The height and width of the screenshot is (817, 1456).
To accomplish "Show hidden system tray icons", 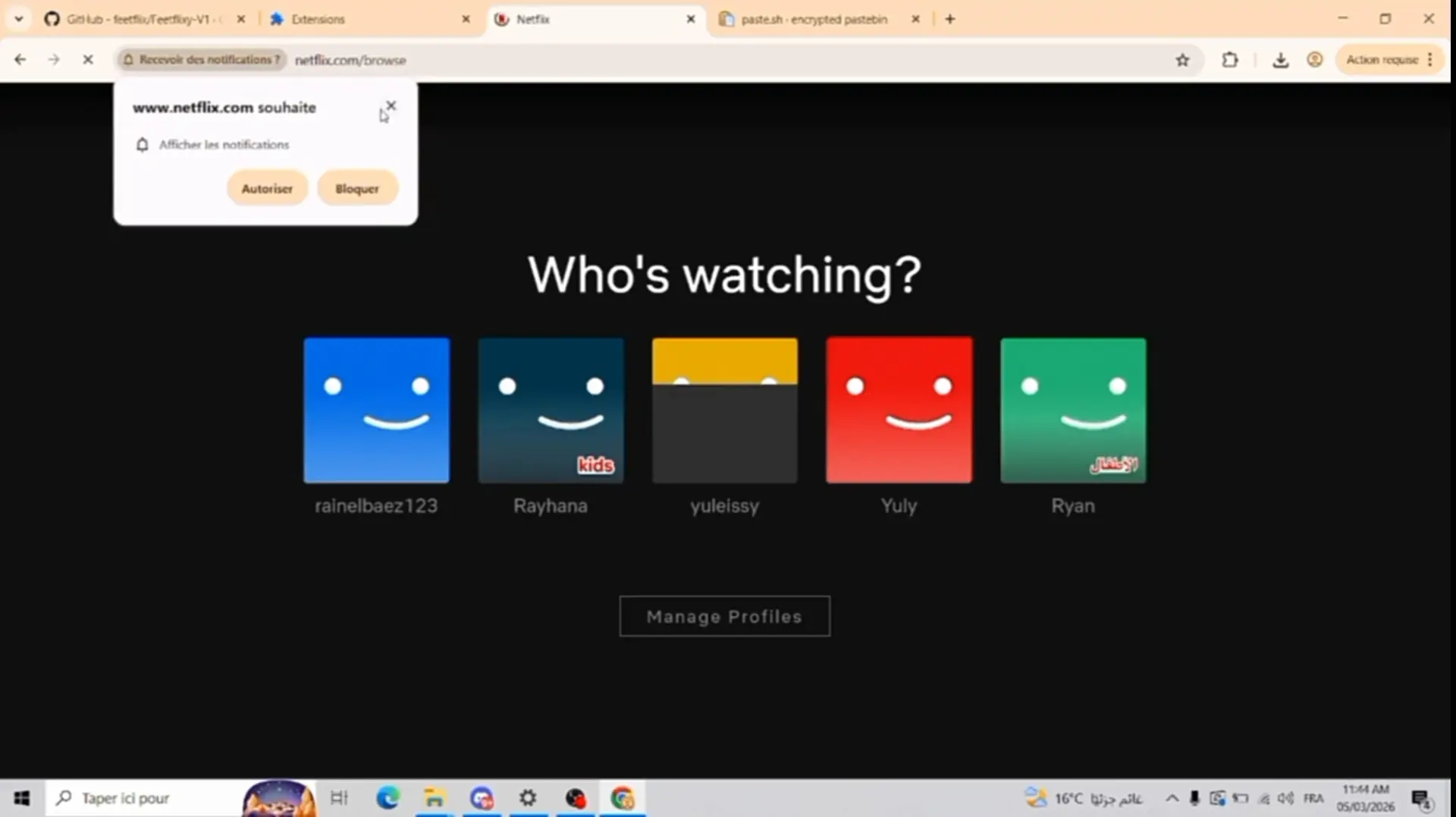I will 1172,798.
